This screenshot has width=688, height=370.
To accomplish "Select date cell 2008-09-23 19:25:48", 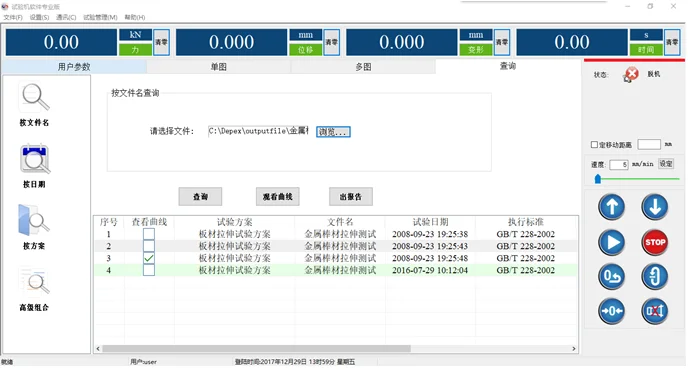I will click(x=430, y=258).
